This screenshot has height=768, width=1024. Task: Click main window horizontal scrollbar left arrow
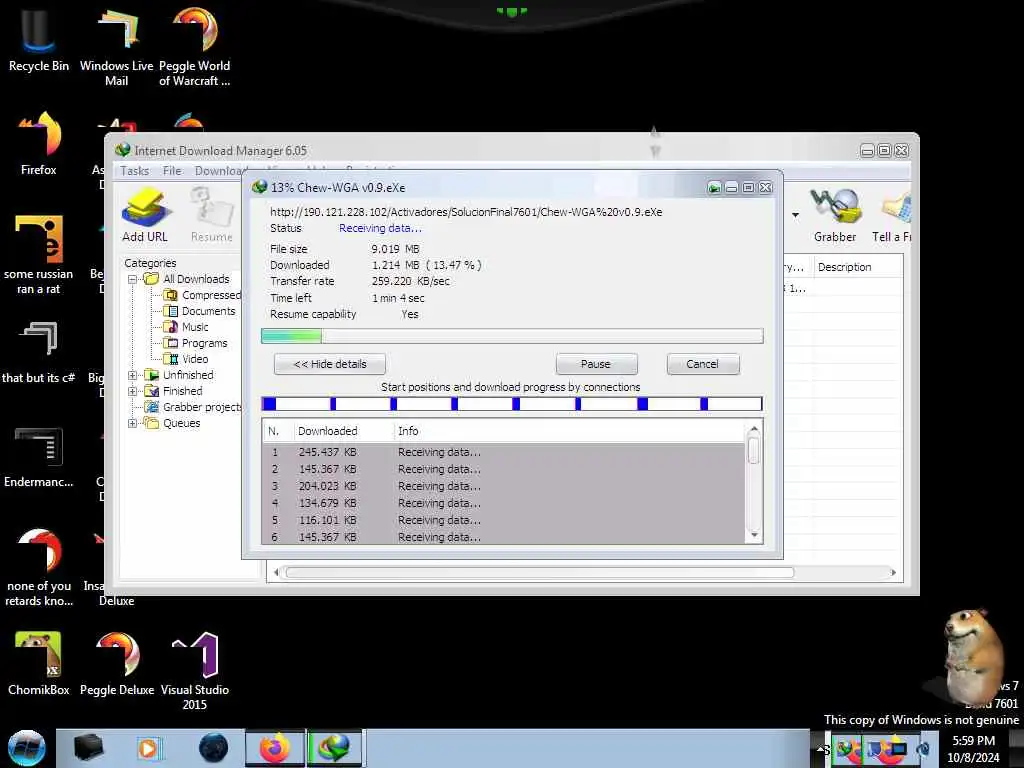click(276, 572)
